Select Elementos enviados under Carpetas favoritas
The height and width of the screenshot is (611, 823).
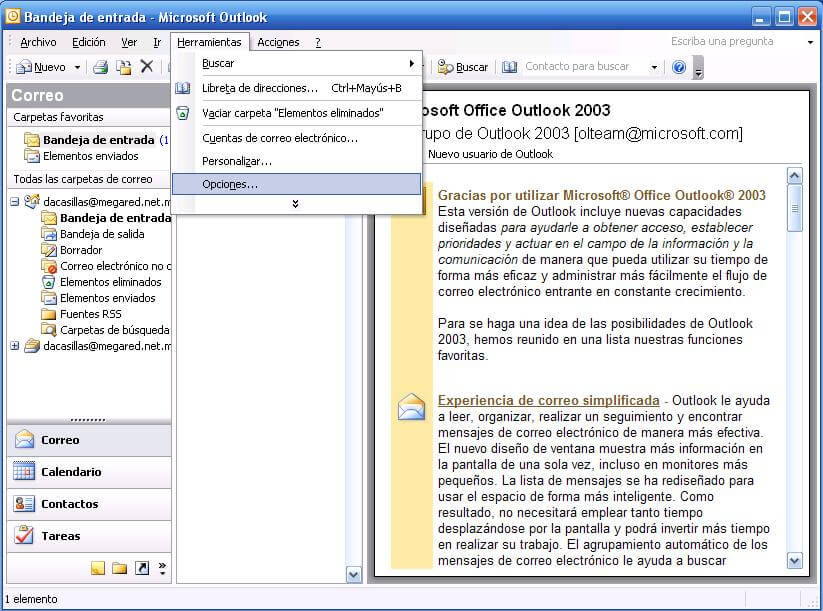coord(90,156)
